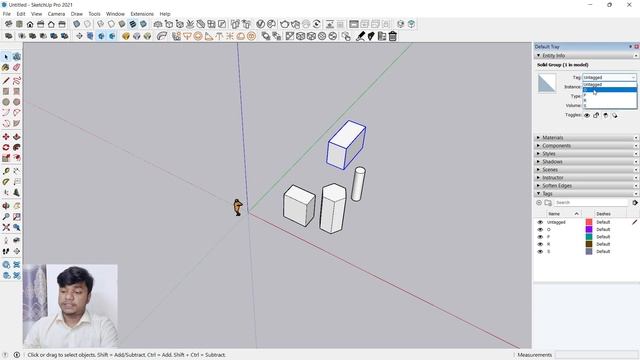The width and height of the screenshot is (640, 360).
Task: Expand the Soften Edges panel
Action: tap(538, 186)
